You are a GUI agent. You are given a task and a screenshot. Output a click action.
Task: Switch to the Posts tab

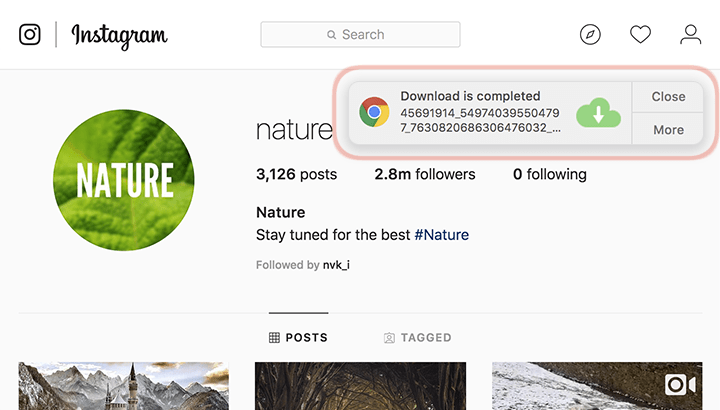point(298,338)
